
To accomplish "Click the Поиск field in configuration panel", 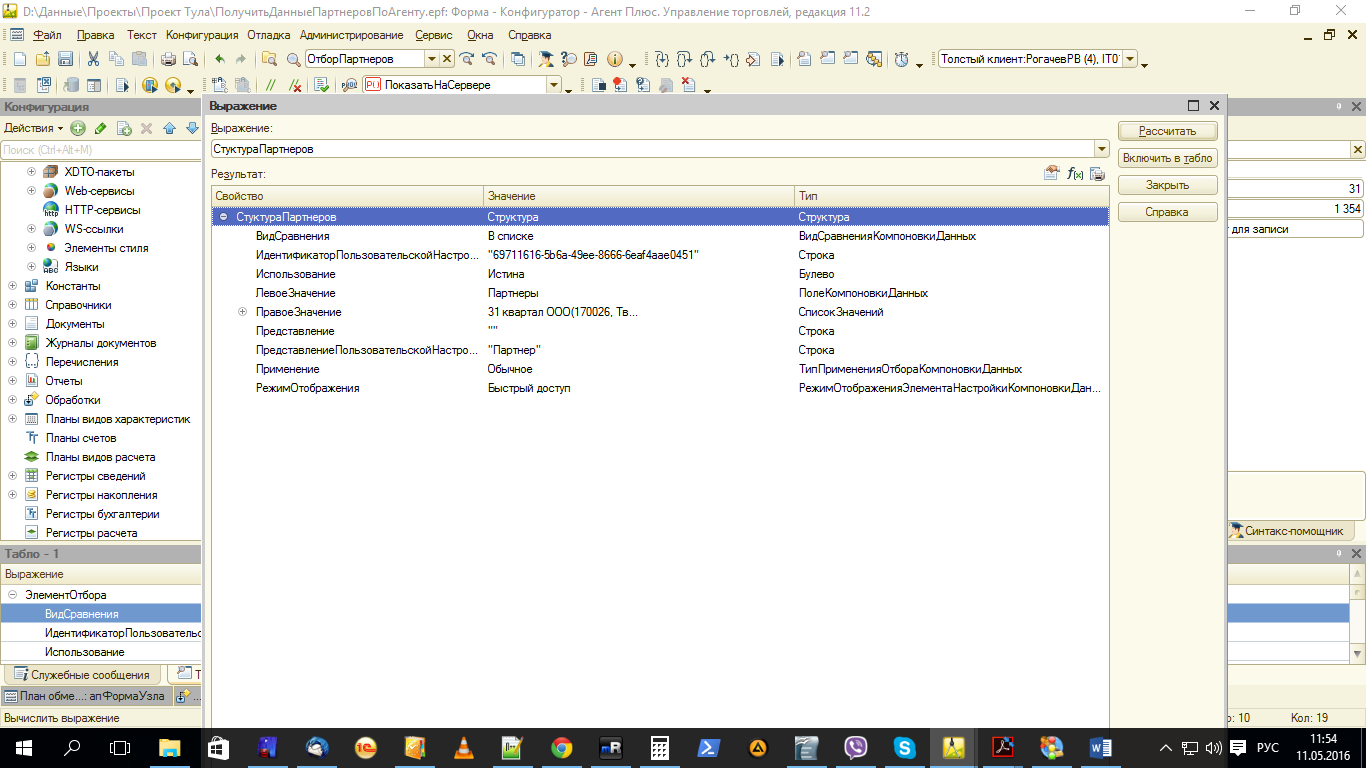I will click(x=100, y=150).
